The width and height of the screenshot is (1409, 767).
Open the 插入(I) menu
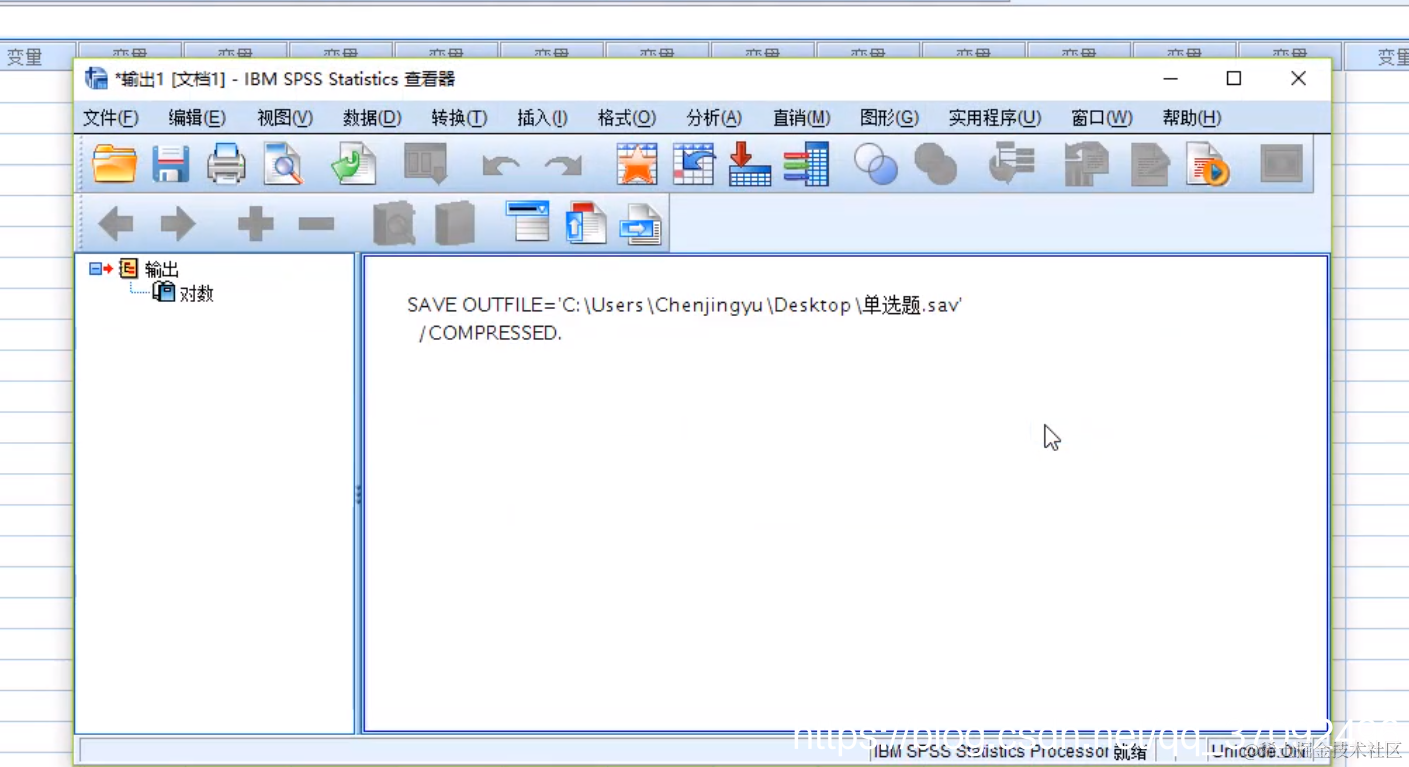pos(543,118)
